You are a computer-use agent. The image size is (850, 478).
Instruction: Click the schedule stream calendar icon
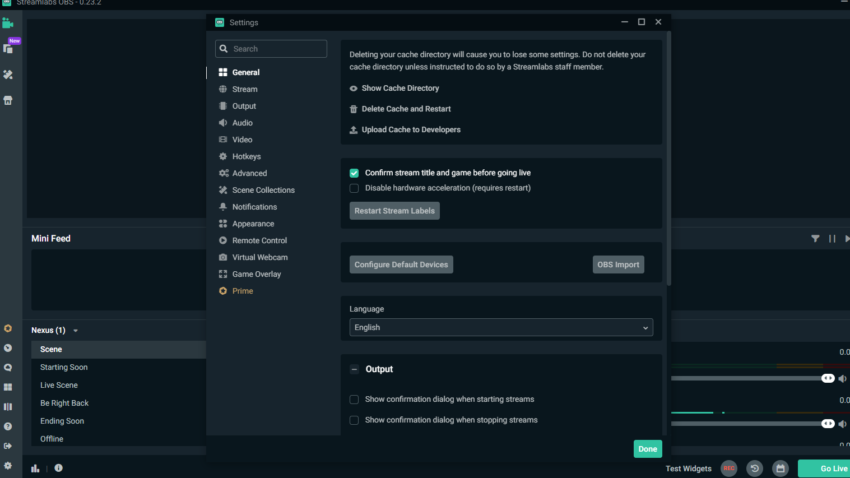[781, 468]
